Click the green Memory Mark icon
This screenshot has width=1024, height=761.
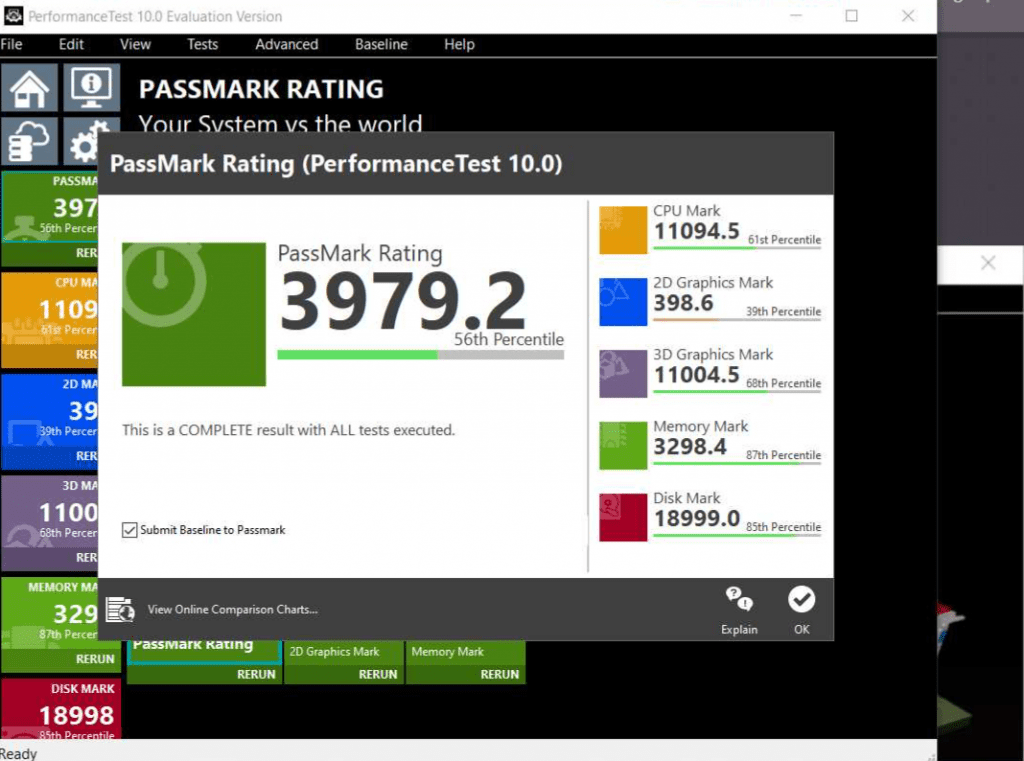(x=623, y=446)
